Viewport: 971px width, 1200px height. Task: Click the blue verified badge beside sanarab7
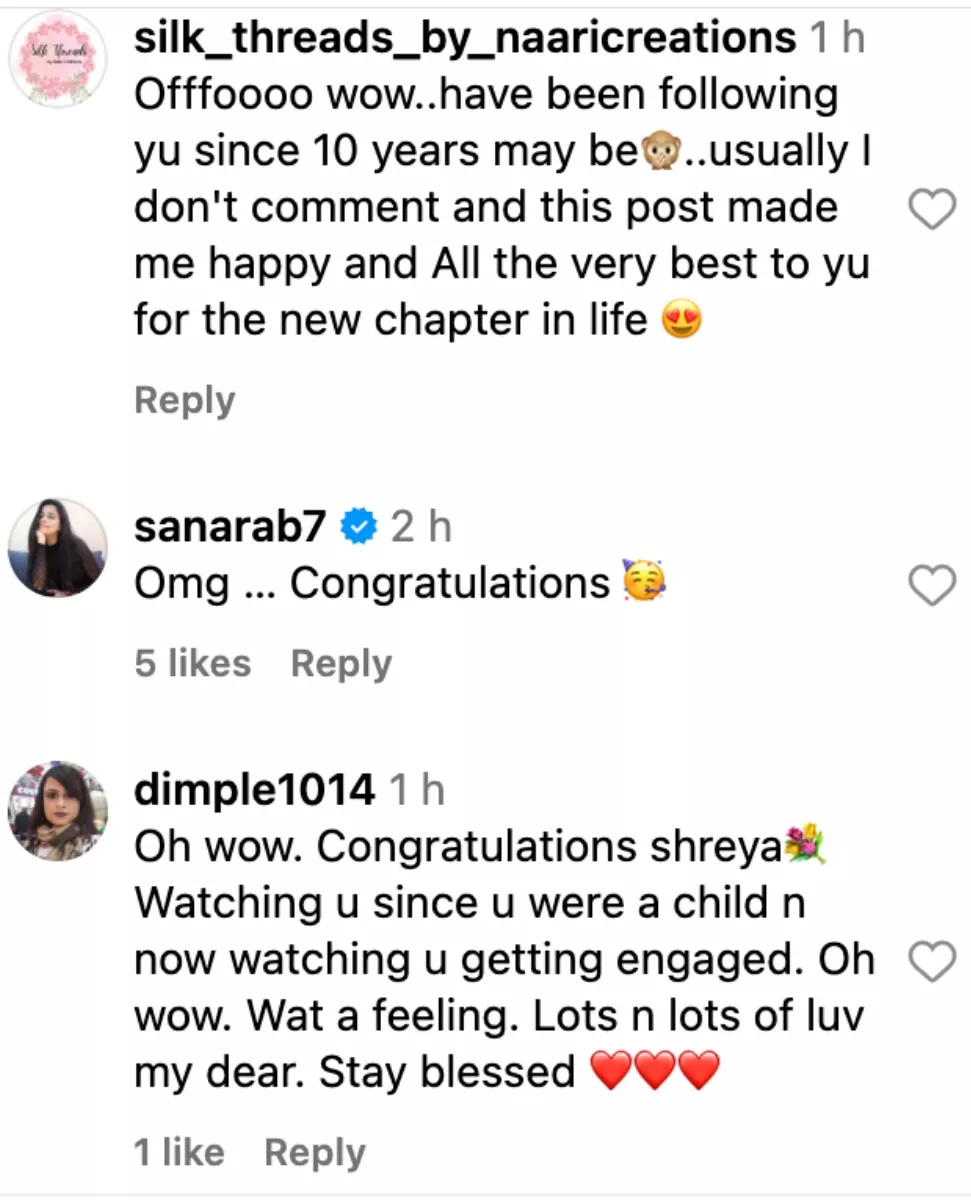pos(357,527)
